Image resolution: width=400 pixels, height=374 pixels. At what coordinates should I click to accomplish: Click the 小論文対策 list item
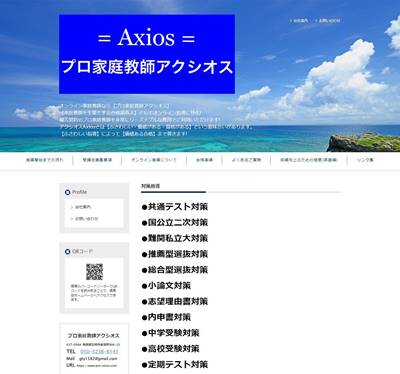tap(166, 286)
